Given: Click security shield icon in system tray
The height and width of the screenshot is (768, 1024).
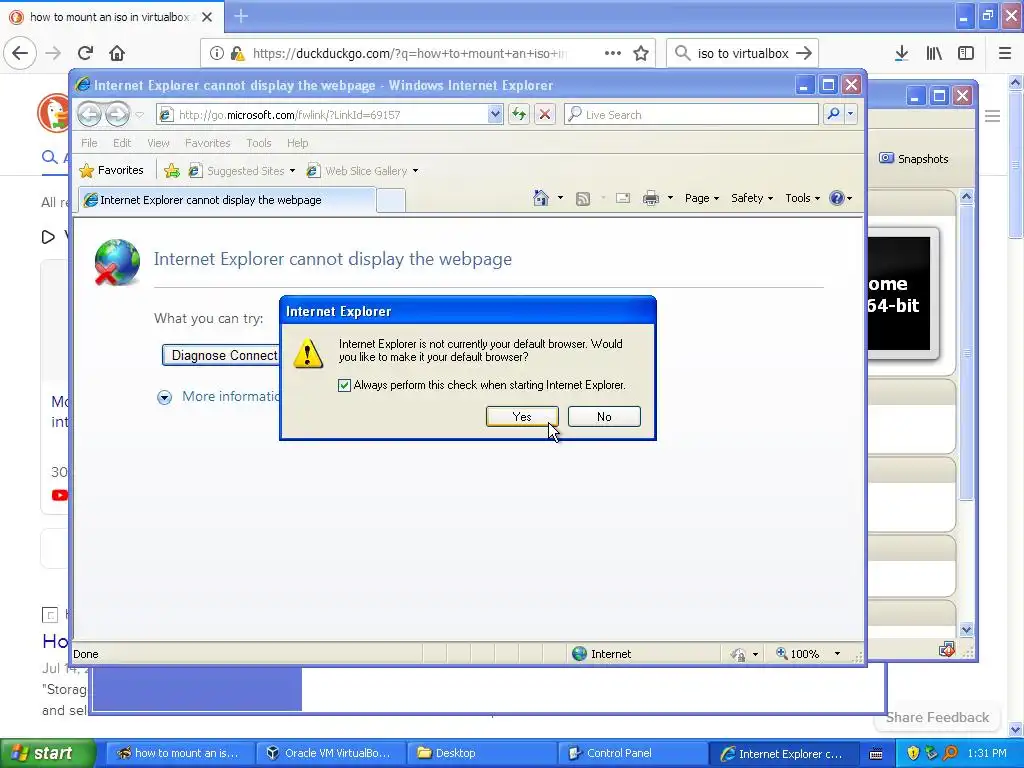Looking at the screenshot, I should coord(913,753).
